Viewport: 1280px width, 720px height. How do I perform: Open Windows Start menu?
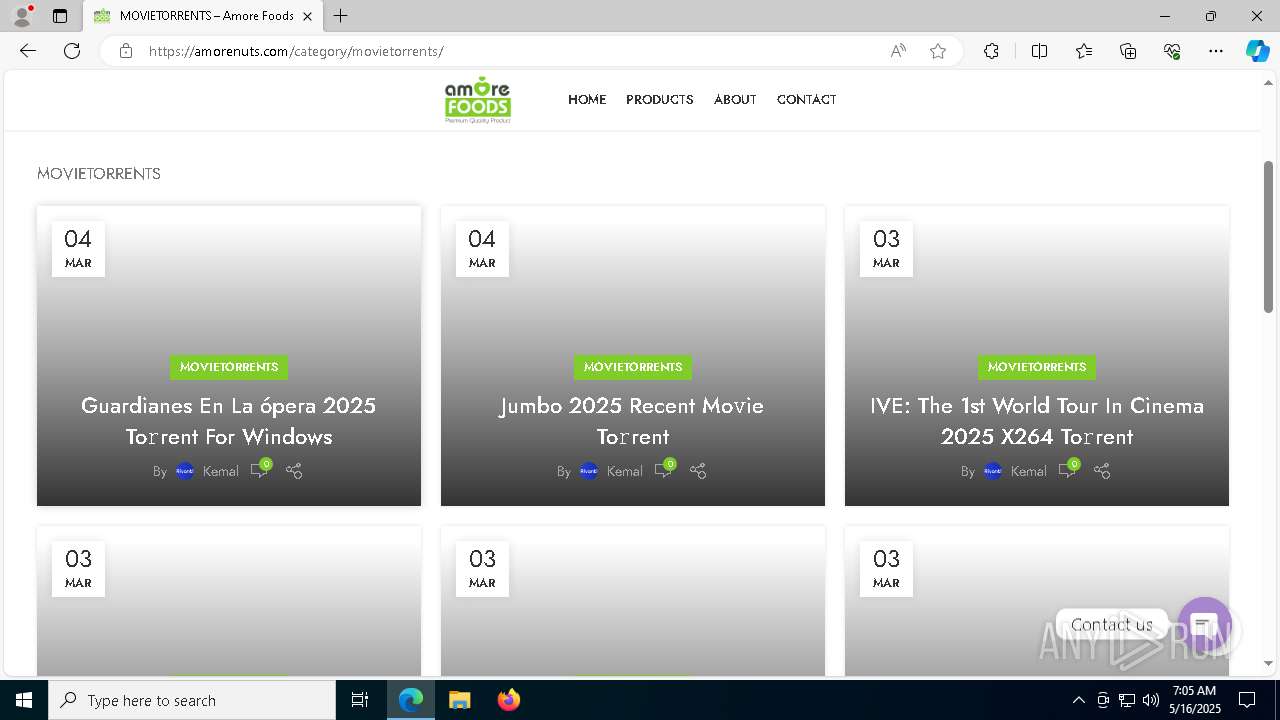point(24,700)
